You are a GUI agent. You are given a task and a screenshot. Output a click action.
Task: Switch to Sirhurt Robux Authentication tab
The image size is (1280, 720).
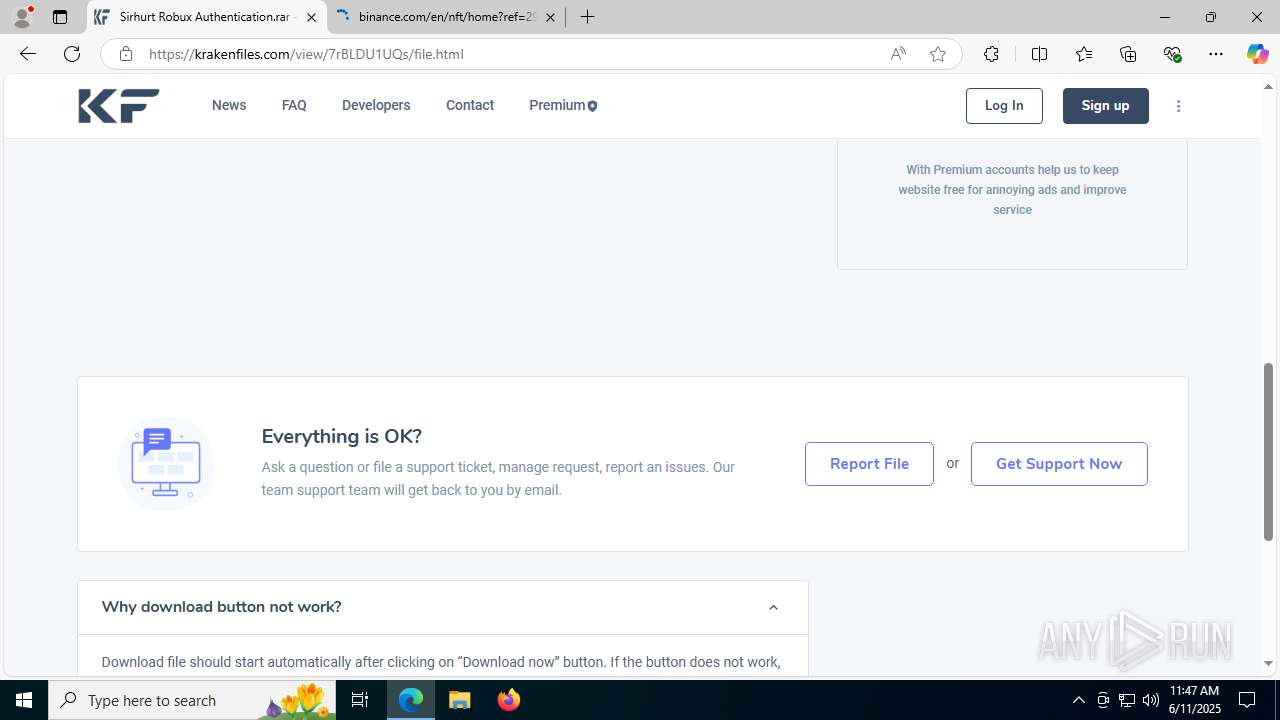coord(206,17)
